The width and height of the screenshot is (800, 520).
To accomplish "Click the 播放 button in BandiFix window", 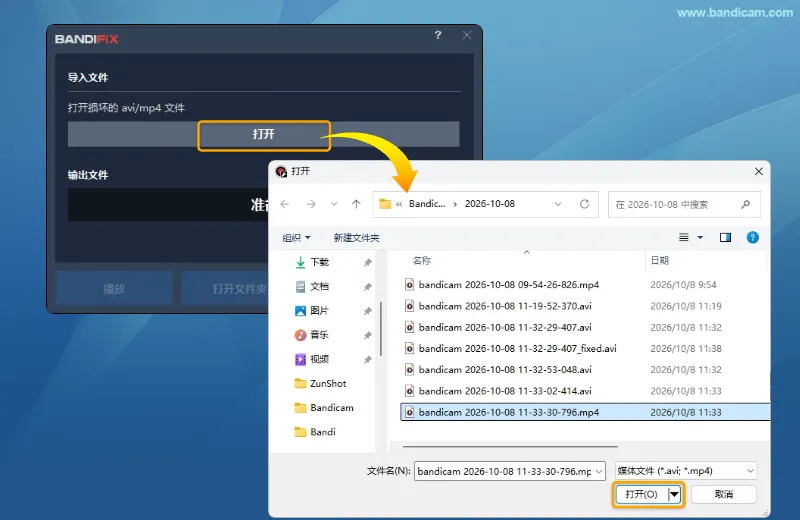I will point(114,289).
